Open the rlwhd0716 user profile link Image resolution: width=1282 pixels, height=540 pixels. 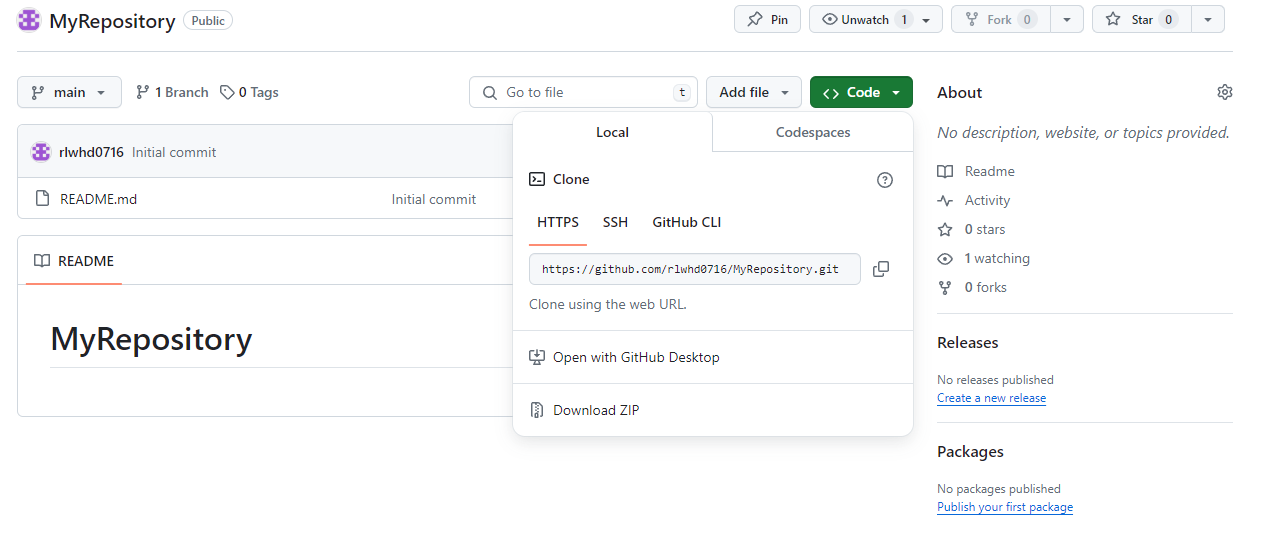(x=92, y=152)
